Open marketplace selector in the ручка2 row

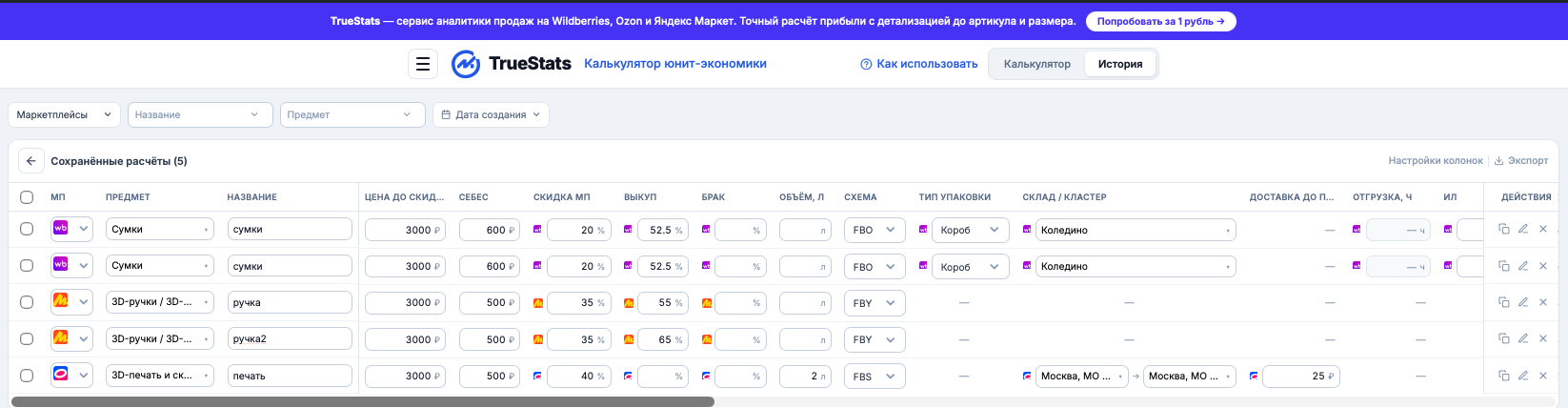click(71, 338)
